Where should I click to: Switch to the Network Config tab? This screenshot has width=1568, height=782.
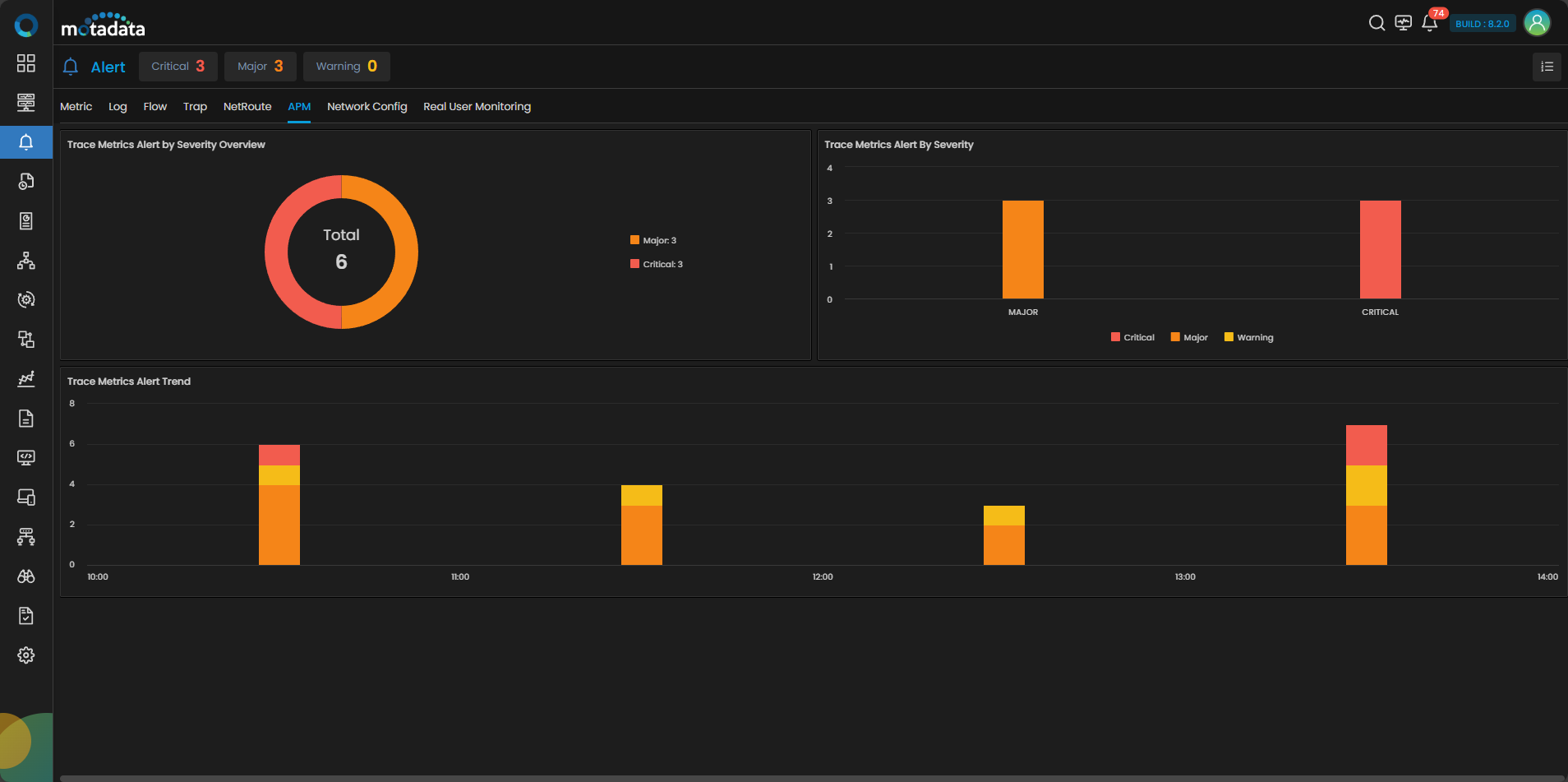(367, 107)
